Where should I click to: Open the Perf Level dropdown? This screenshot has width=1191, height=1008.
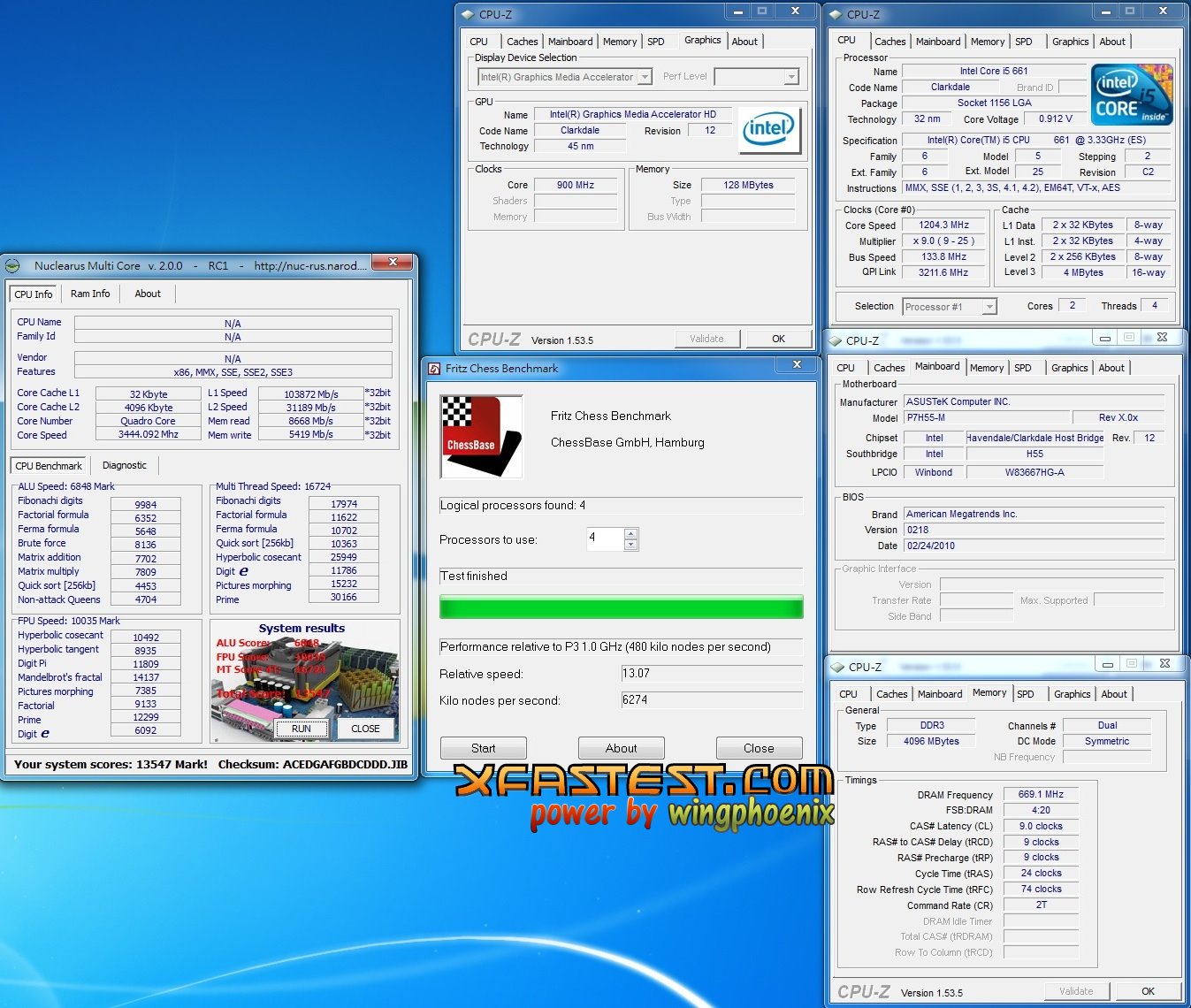791,77
